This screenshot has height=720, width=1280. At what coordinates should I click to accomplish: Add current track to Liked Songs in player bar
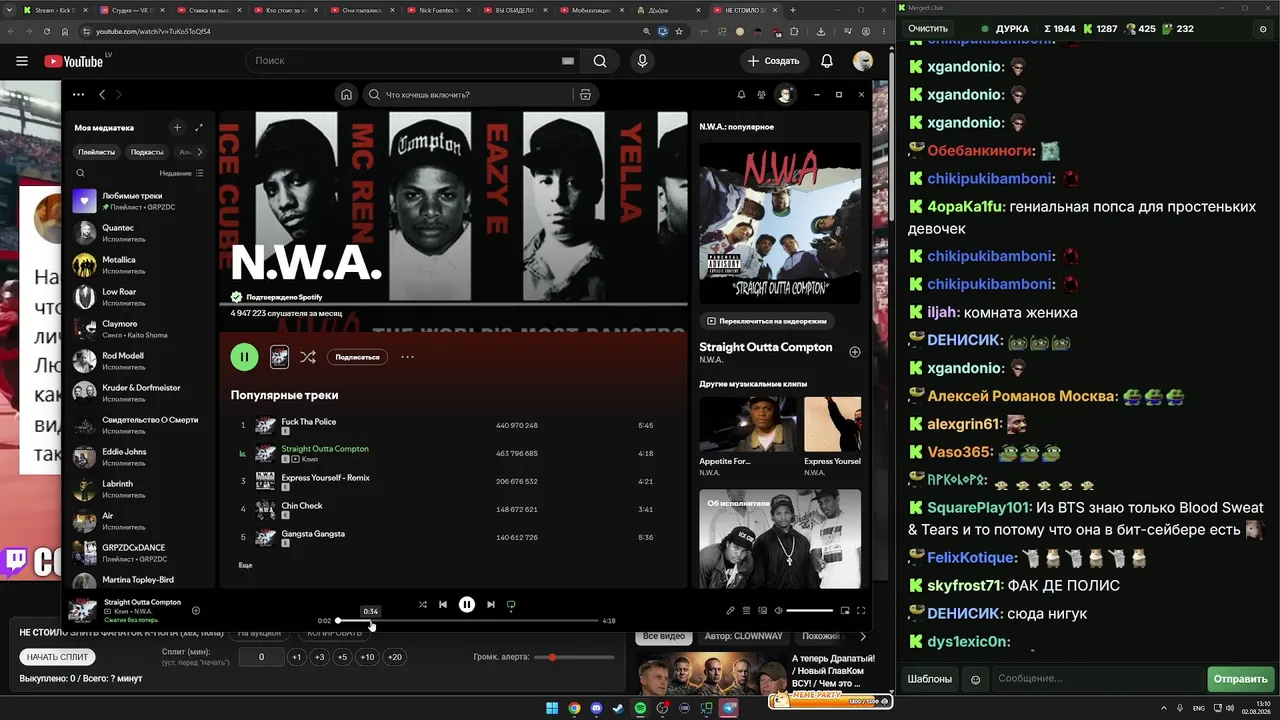click(x=196, y=610)
